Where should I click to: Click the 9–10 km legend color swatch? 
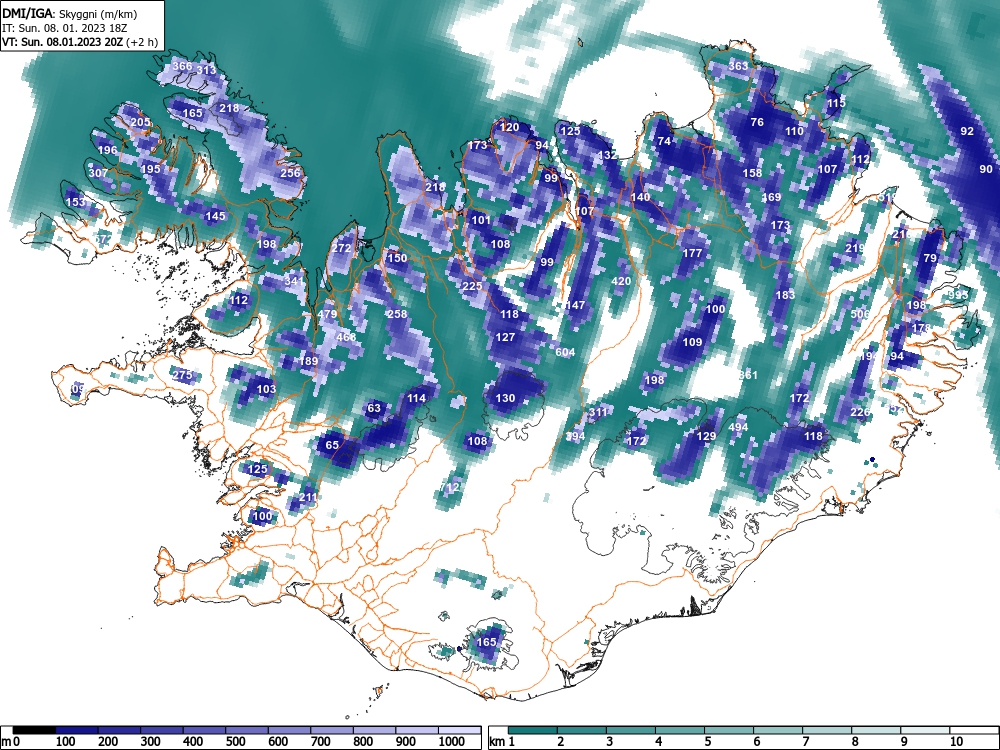point(925,730)
